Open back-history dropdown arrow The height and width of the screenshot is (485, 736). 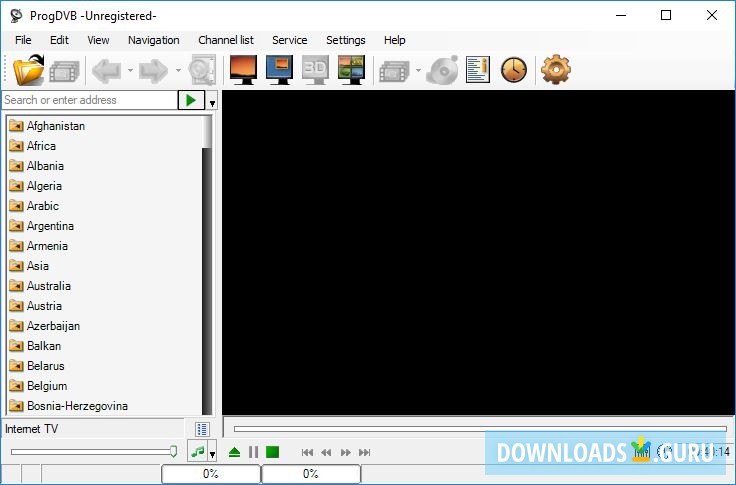click(130, 70)
